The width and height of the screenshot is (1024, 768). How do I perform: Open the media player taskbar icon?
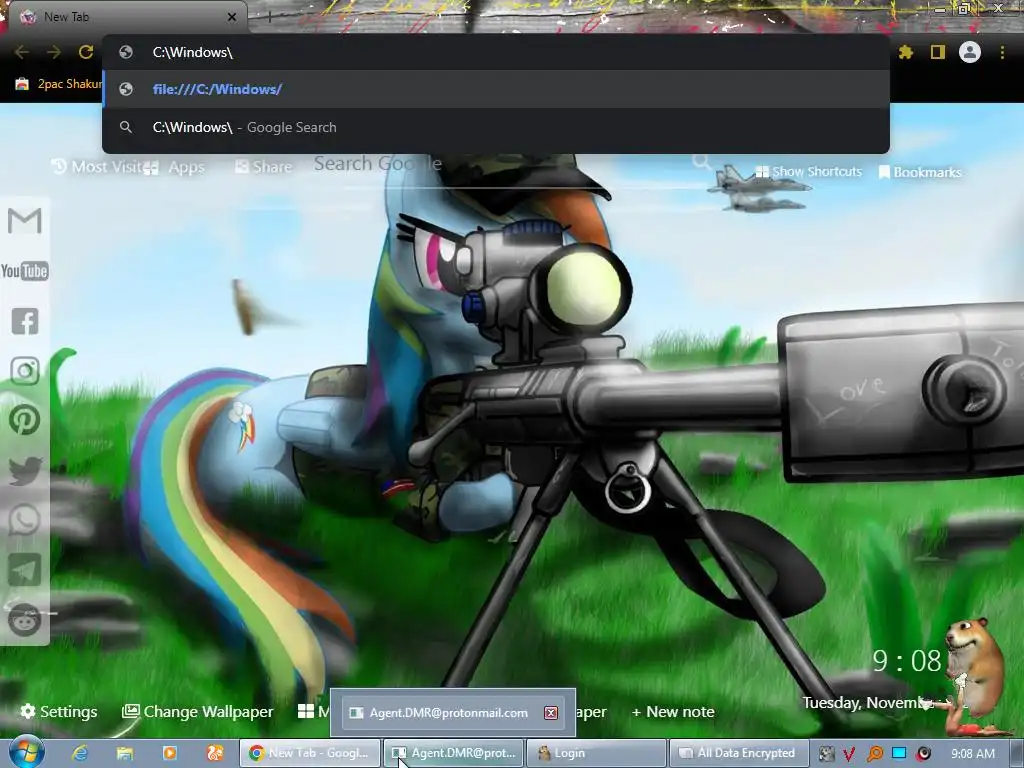click(170, 753)
